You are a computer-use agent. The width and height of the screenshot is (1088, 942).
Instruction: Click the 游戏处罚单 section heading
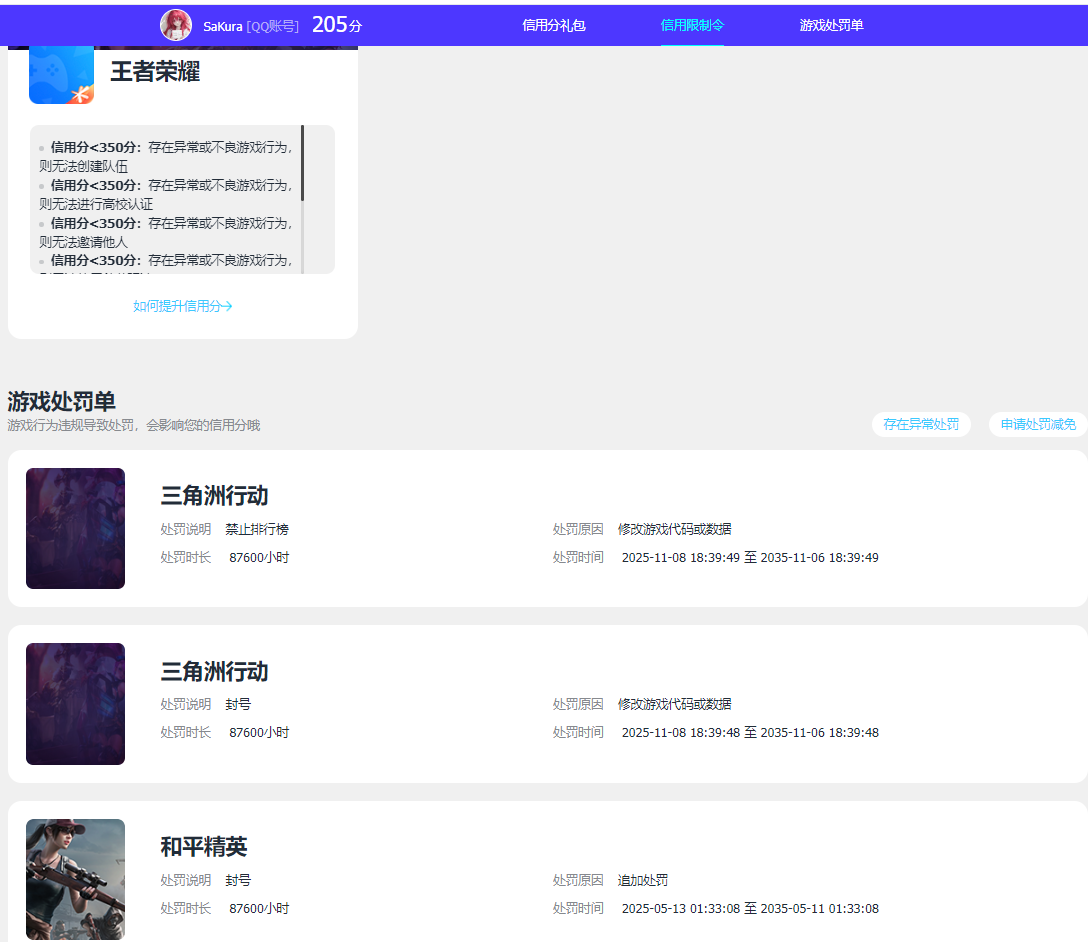[x=62, y=402]
